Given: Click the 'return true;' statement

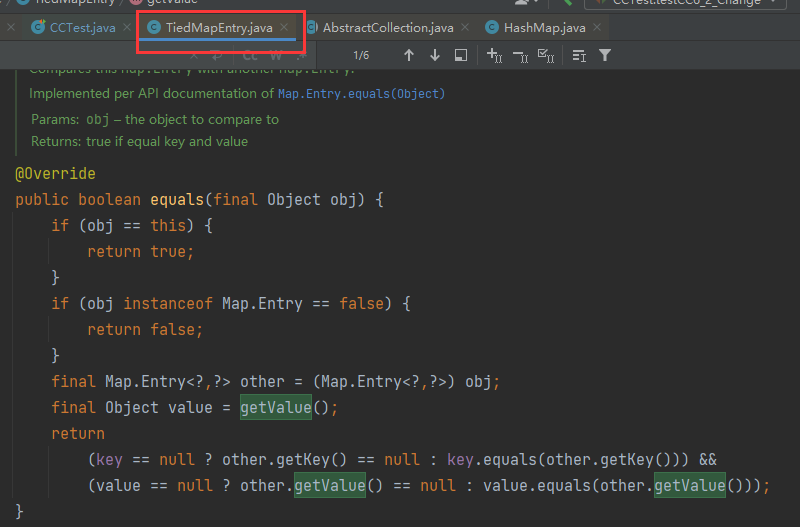Looking at the screenshot, I should 140,252.
